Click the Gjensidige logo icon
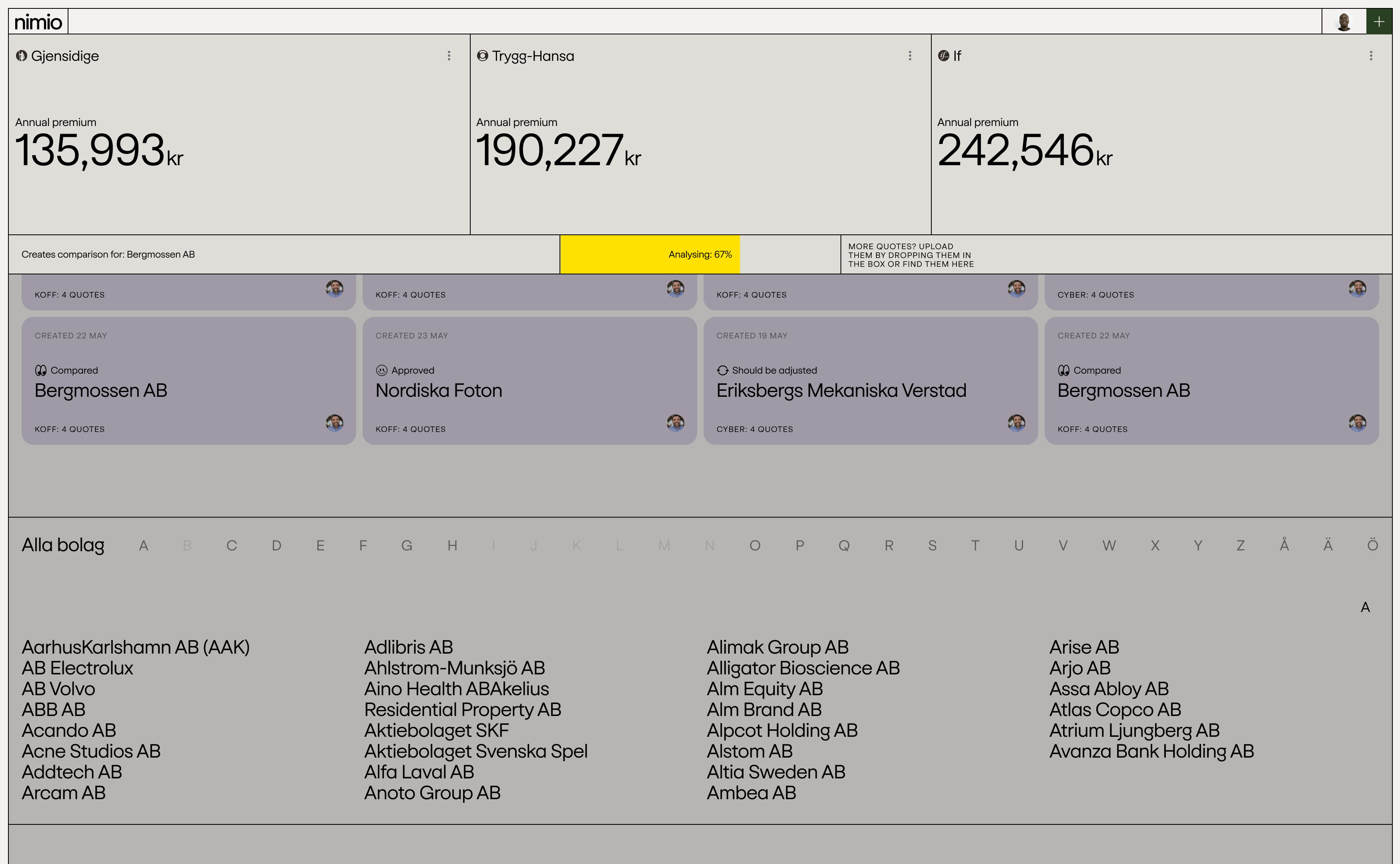 coord(22,56)
